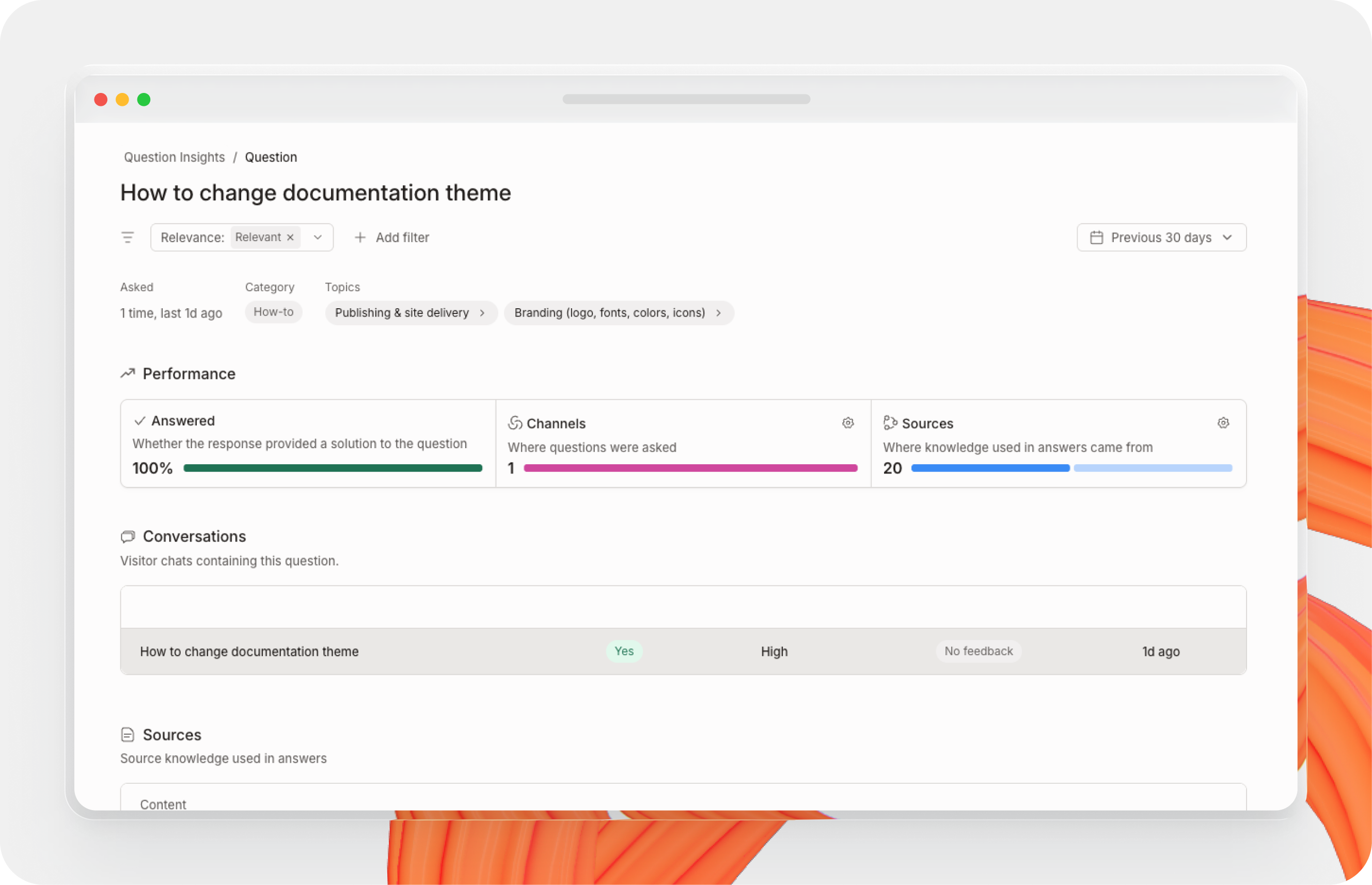Click the green Answered progress bar
Viewport: 1372px width, 885px height.
(333, 468)
